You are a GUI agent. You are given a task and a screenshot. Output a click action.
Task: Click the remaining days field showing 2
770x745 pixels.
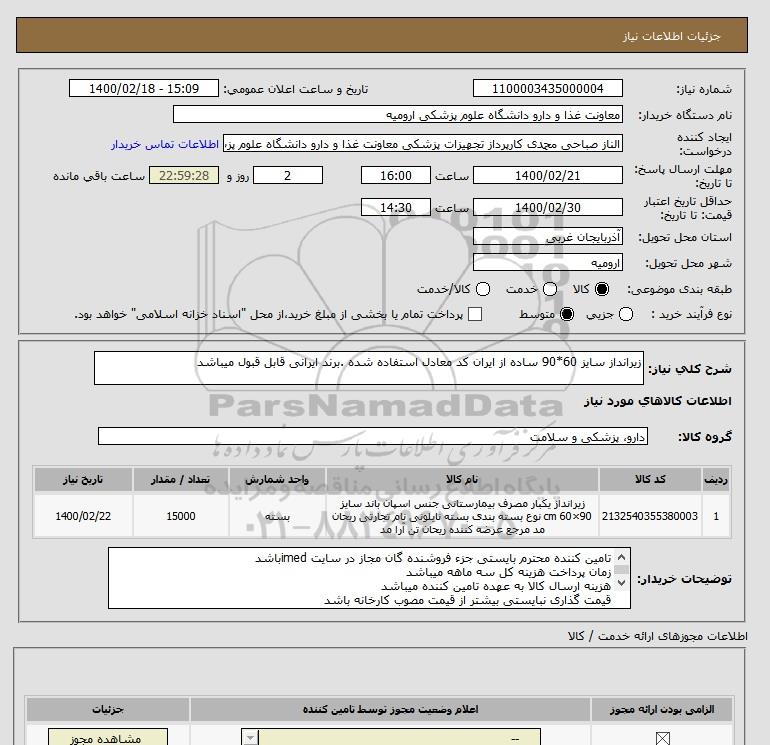(288, 175)
